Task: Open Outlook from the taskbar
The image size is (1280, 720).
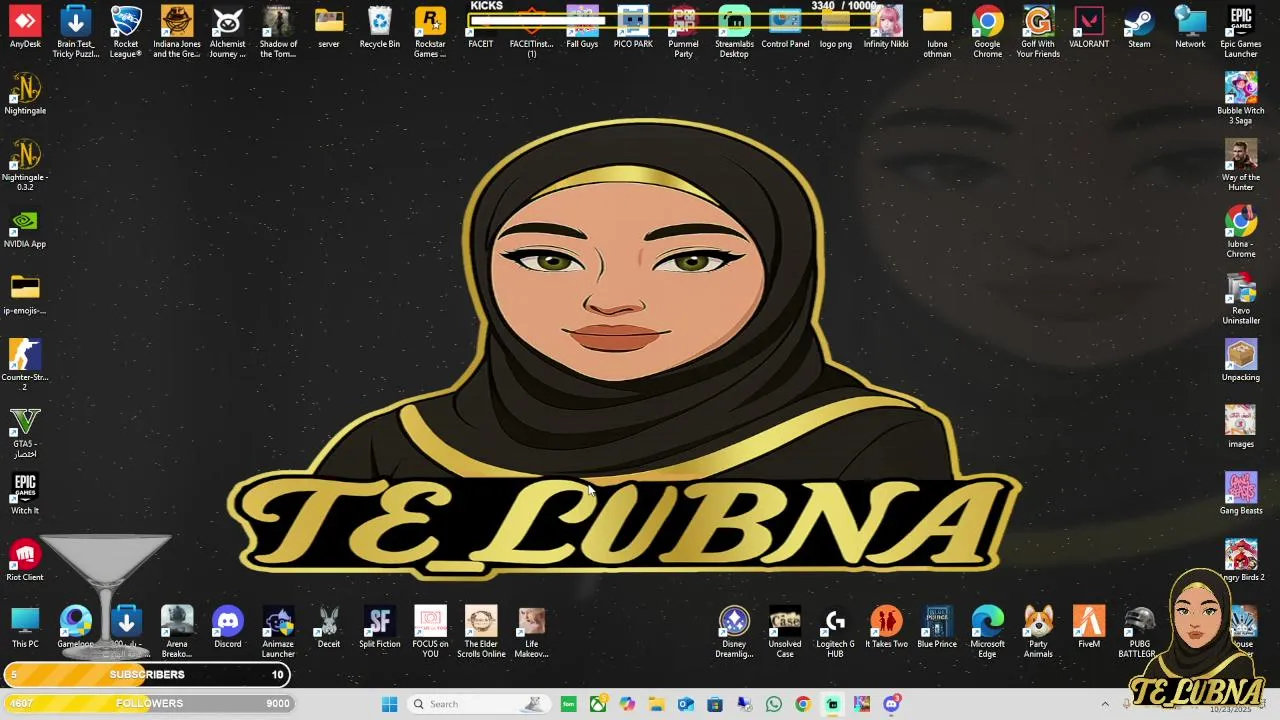Action: pyautogui.click(x=685, y=704)
